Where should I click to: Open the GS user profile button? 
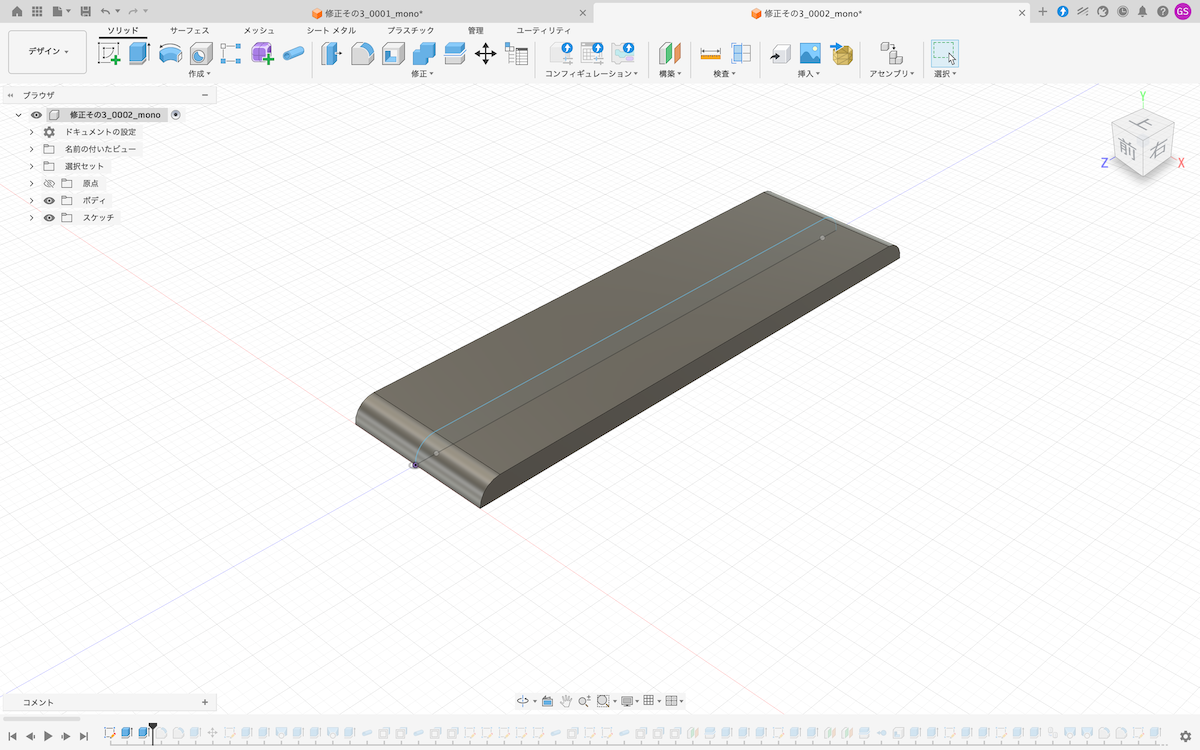[x=1183, y=12]
